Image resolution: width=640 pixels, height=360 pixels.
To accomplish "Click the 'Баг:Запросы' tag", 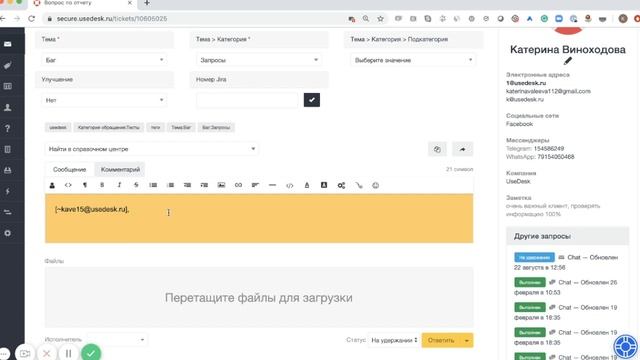I will point(216,127).
